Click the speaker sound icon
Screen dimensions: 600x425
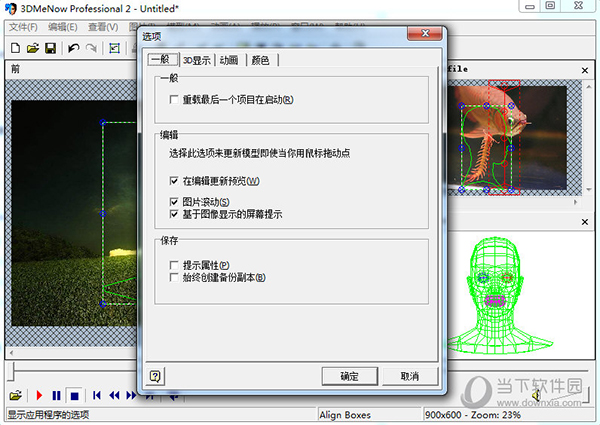536,395
